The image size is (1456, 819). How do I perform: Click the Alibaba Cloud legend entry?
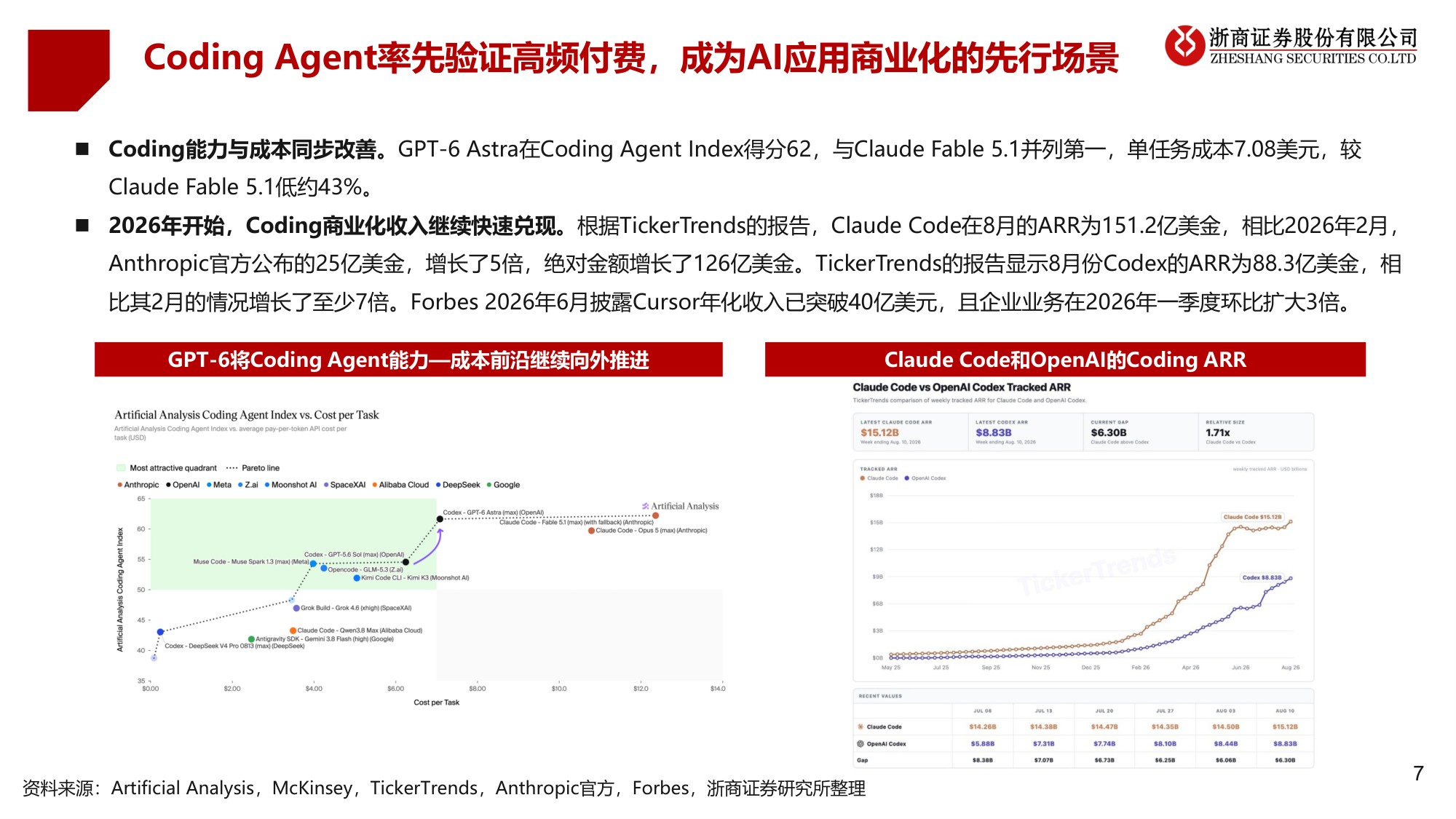click(400, 485)
